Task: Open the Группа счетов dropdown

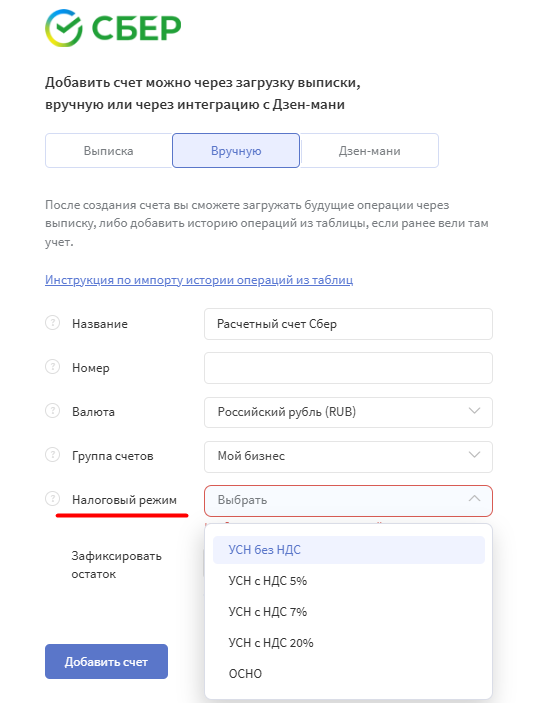Action: pos(348,456)
